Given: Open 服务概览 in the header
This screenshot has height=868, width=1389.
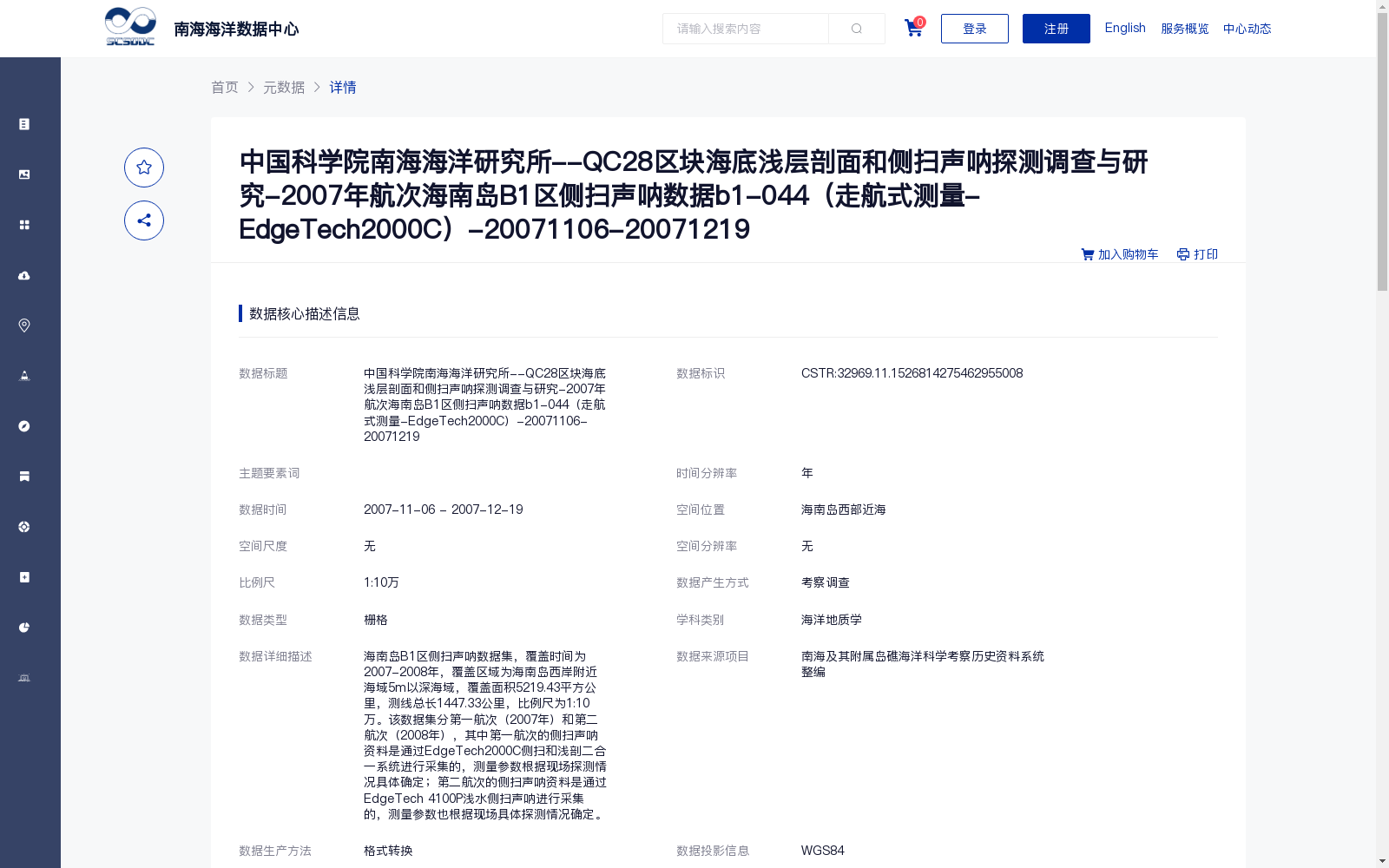Looking at the screenshot, I should coord(1185,29).
